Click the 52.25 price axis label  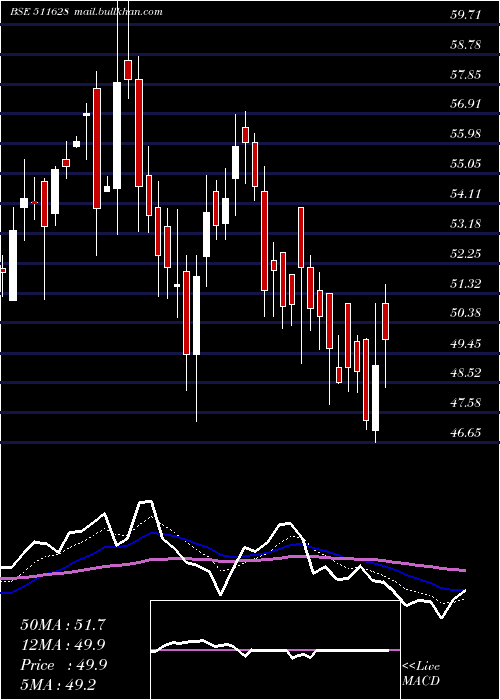(465, 254)
